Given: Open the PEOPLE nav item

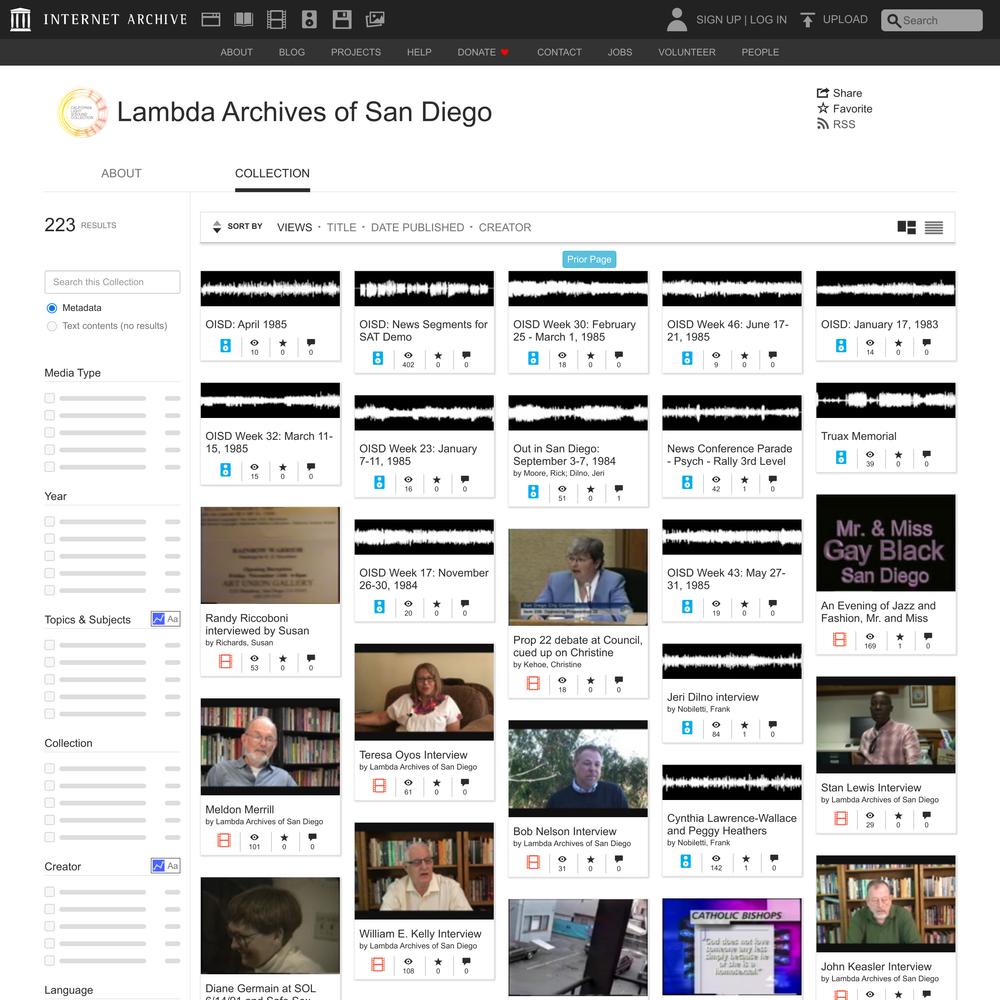Looking at the screenshot, I should (760, 52).
